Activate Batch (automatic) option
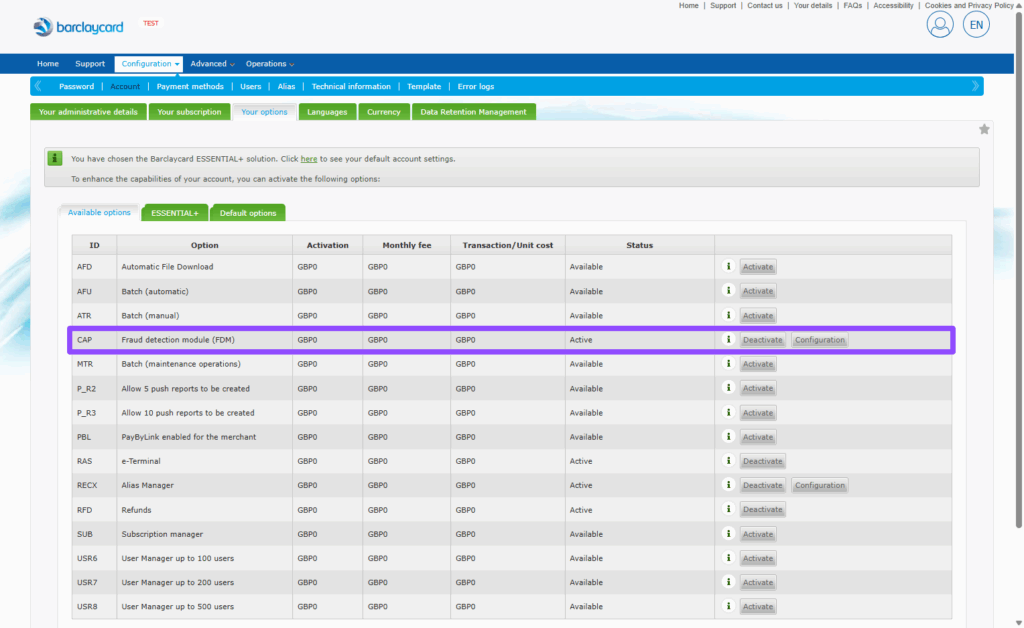 click(x=758, y=291)
